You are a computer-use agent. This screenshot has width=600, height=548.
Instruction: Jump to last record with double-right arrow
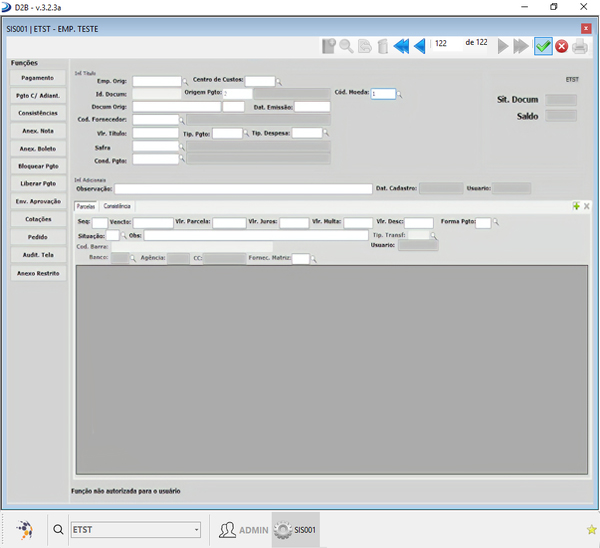pyautogui.click(x=521, y=46)
